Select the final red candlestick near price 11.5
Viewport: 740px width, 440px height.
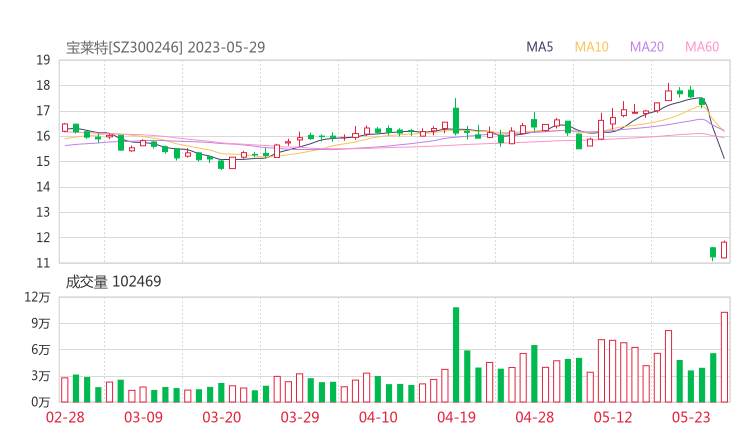pos(724,250)
